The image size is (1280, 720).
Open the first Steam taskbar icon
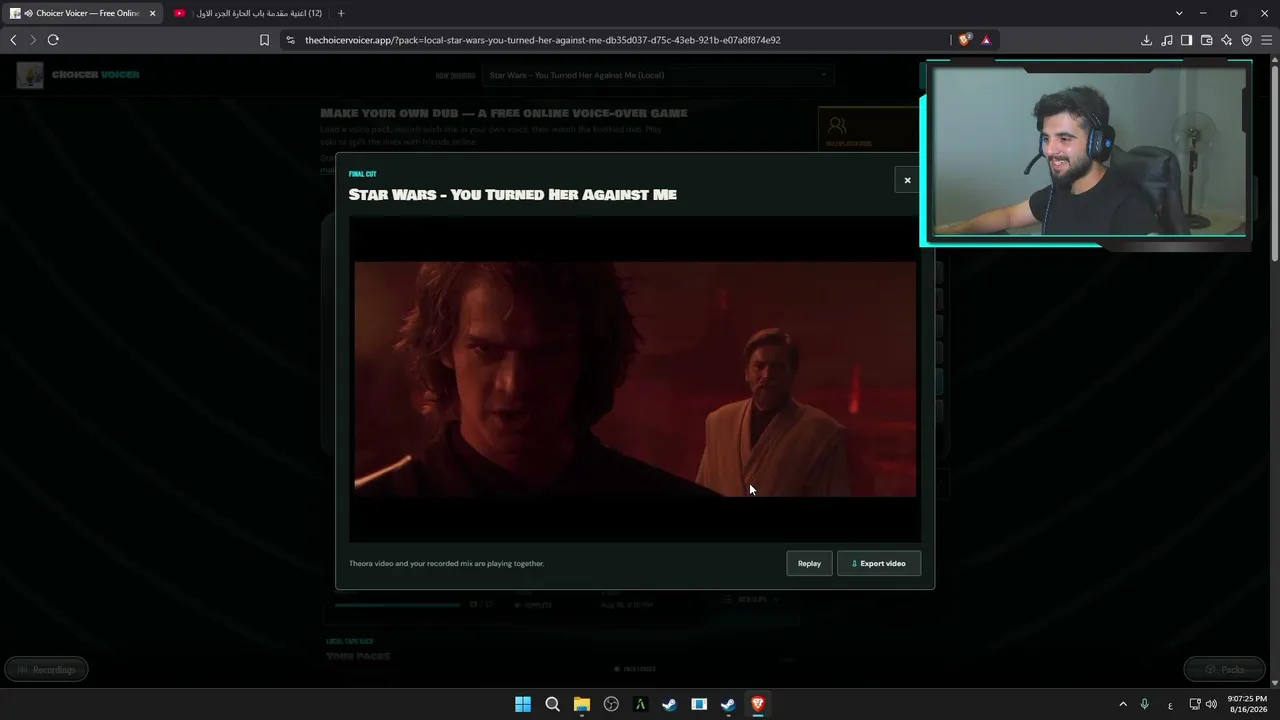tap(670, 704)
